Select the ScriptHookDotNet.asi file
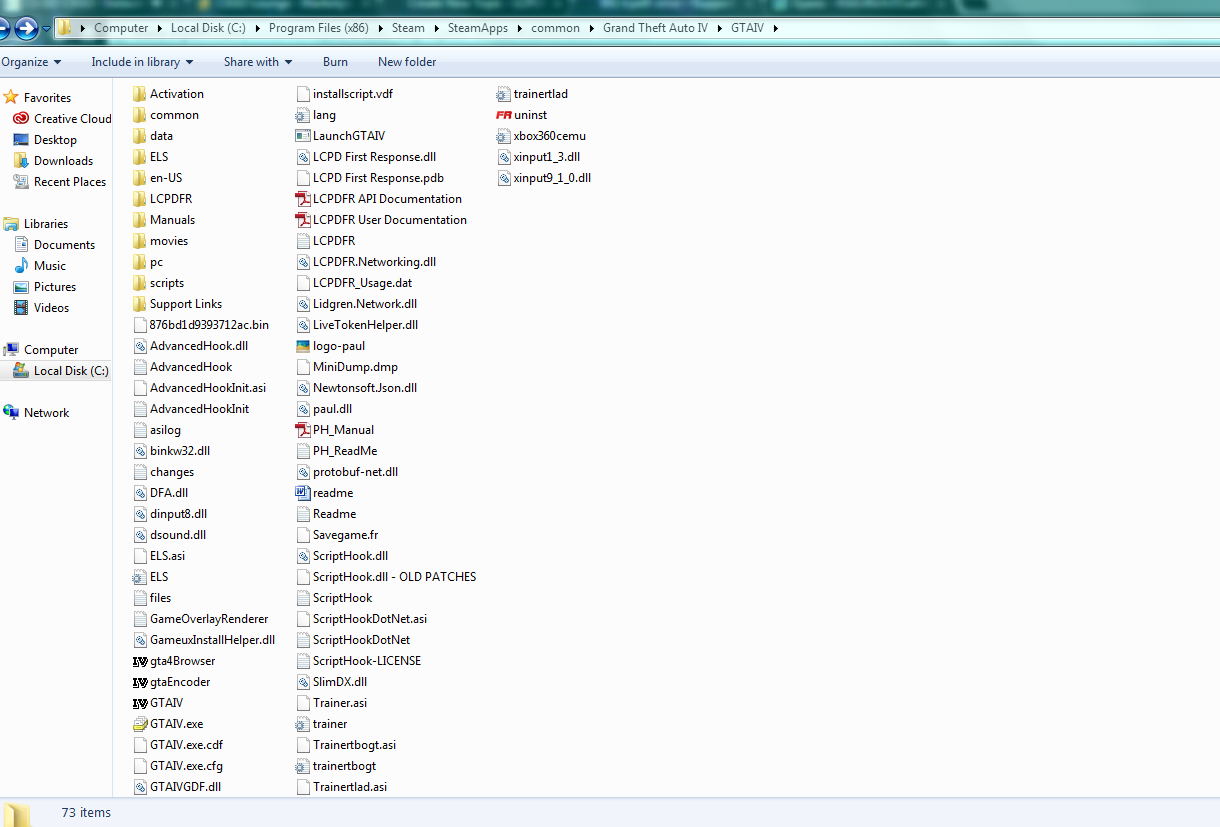The width and height of the screenshot is (1220, 827). (362, 619)
